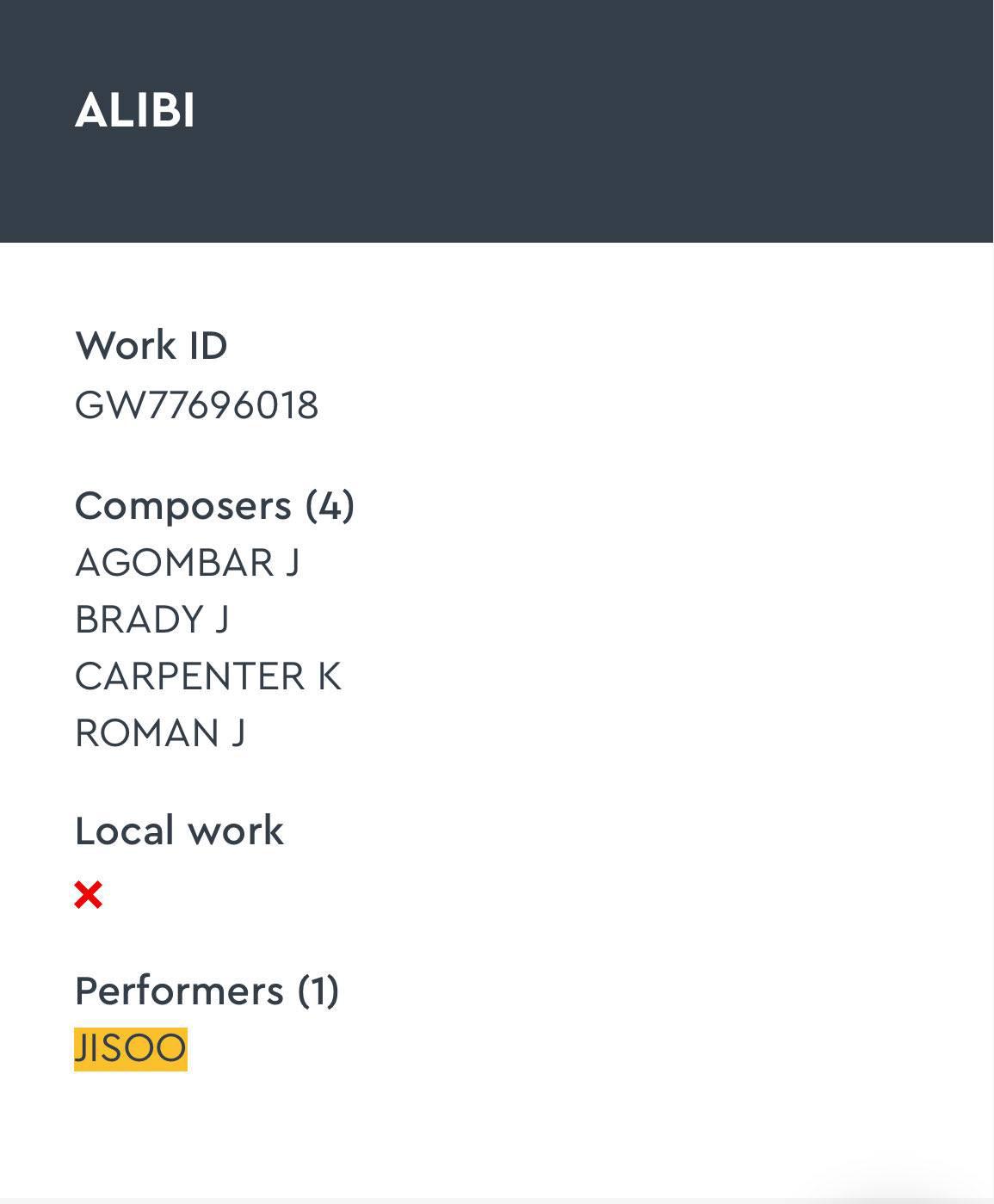This screenshot has height=1204, width=994.
Task: Click the light gray footer strip
Action: (430, 1200)
